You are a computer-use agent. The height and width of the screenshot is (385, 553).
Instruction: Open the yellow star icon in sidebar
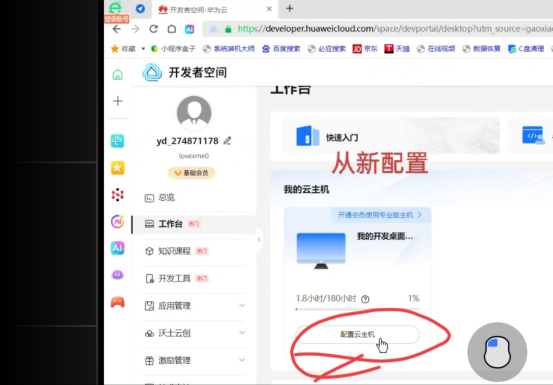(117, 168)
